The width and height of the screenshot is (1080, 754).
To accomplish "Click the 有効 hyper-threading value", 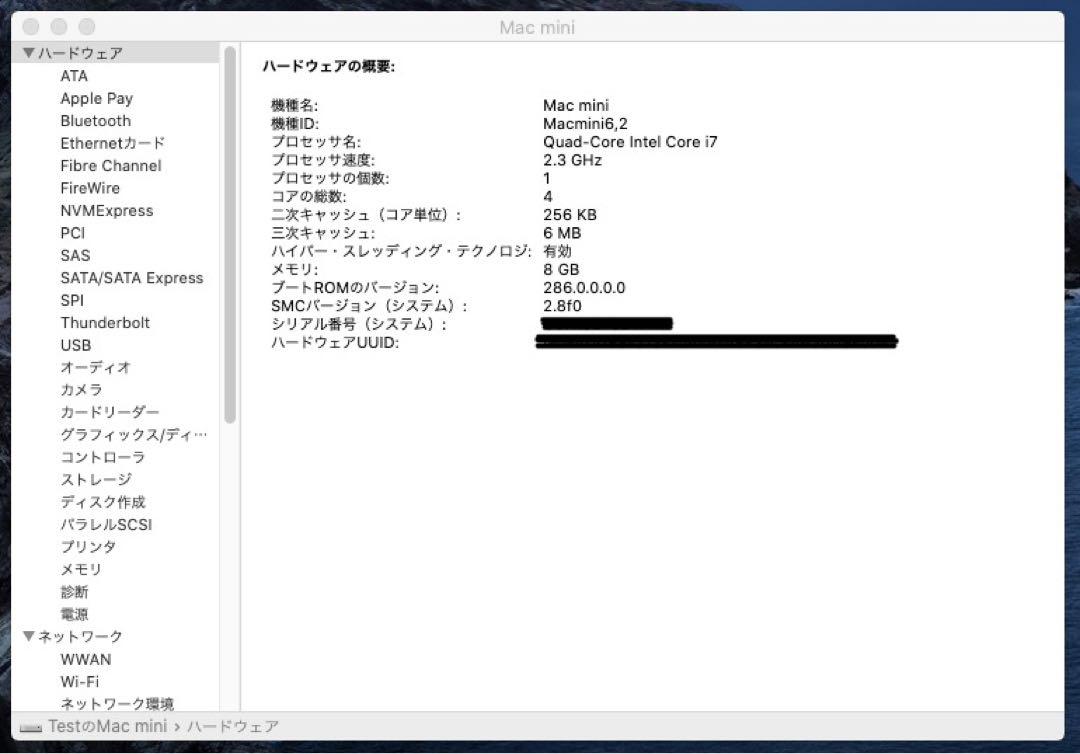I will tap(557, 251).
